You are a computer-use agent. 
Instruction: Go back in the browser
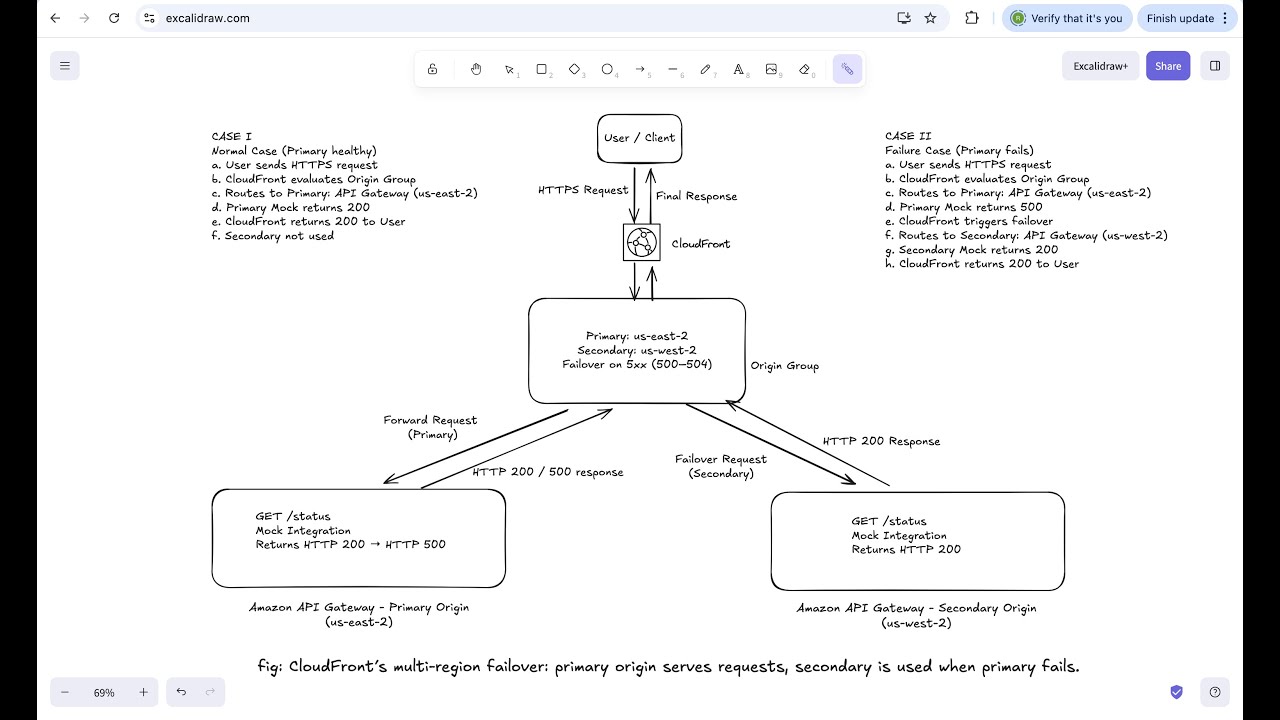coord(55,18)
